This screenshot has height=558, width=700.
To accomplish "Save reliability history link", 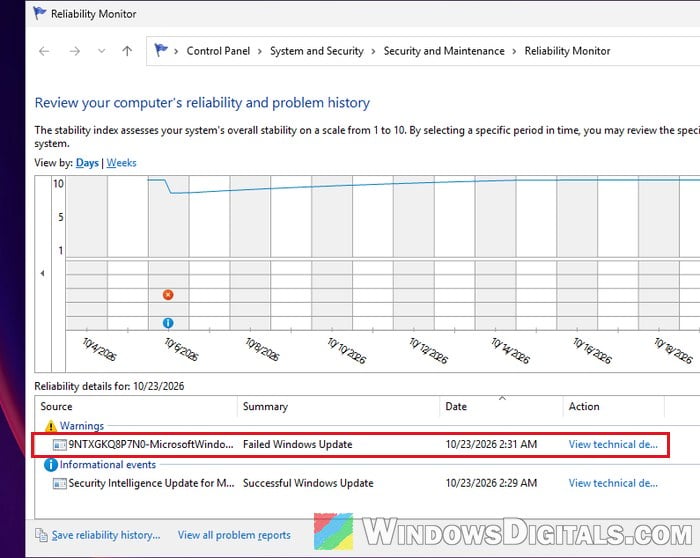I will coord(106,535).
